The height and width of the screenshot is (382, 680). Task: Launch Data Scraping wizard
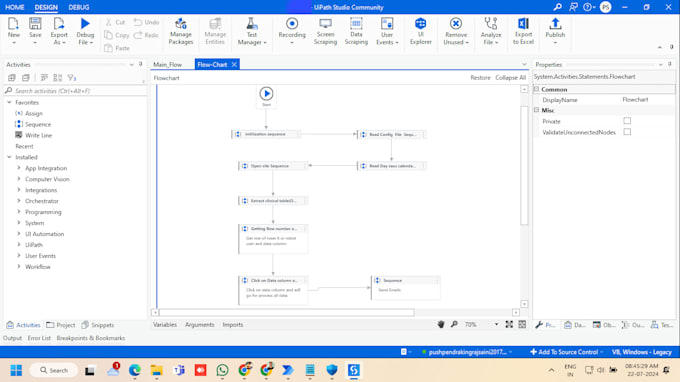click(356, 31)
